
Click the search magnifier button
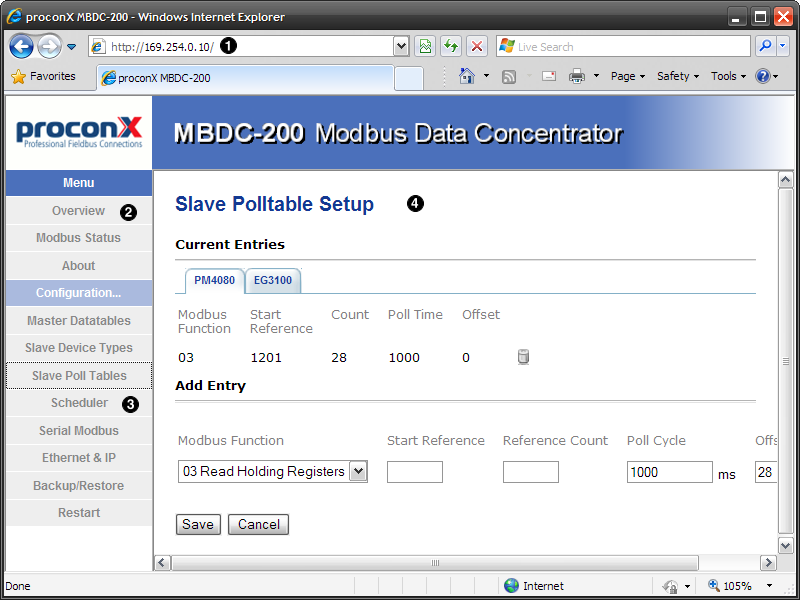pyautogui.click(x=765, y=46)
